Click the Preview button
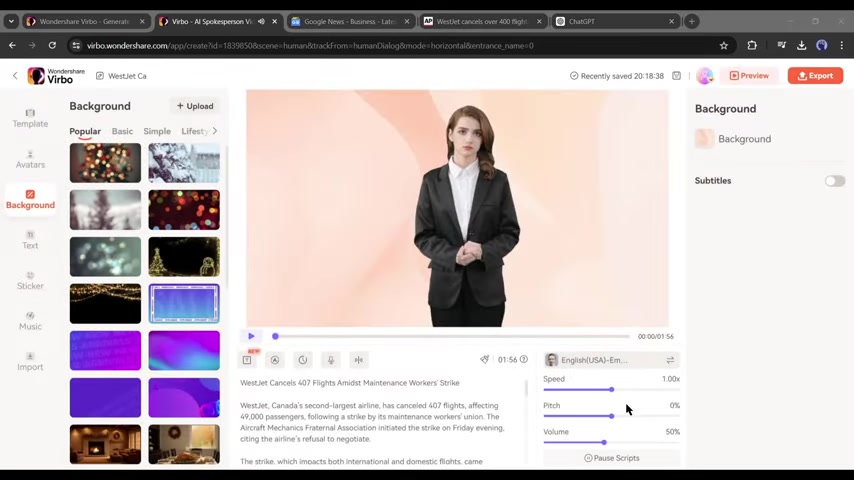 tap(749, 76)
